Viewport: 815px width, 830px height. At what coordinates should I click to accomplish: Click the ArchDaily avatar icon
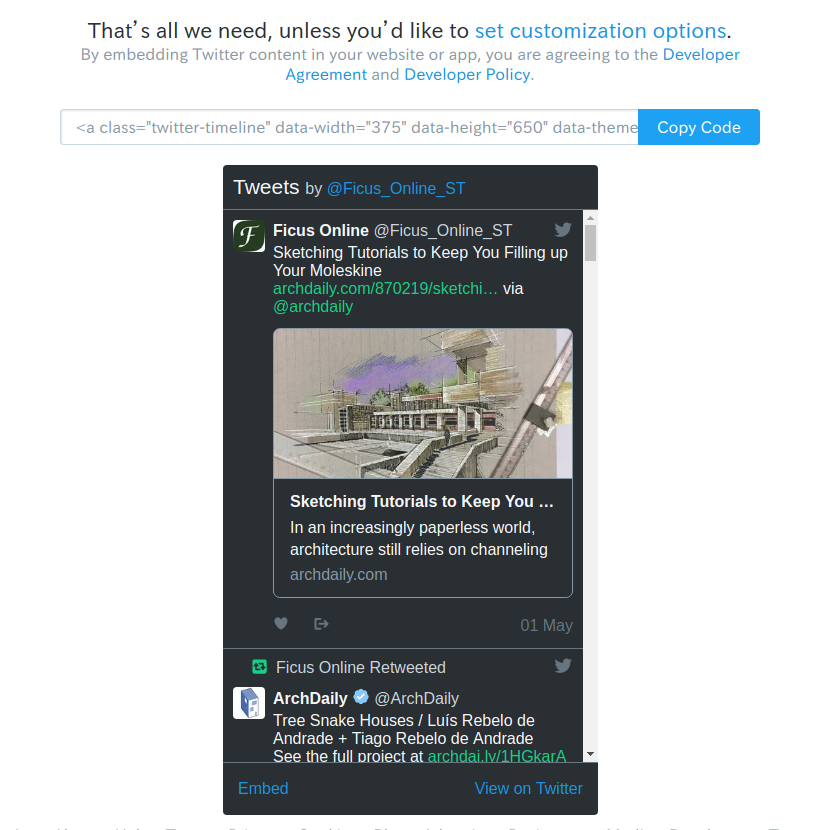click(249, 703)
